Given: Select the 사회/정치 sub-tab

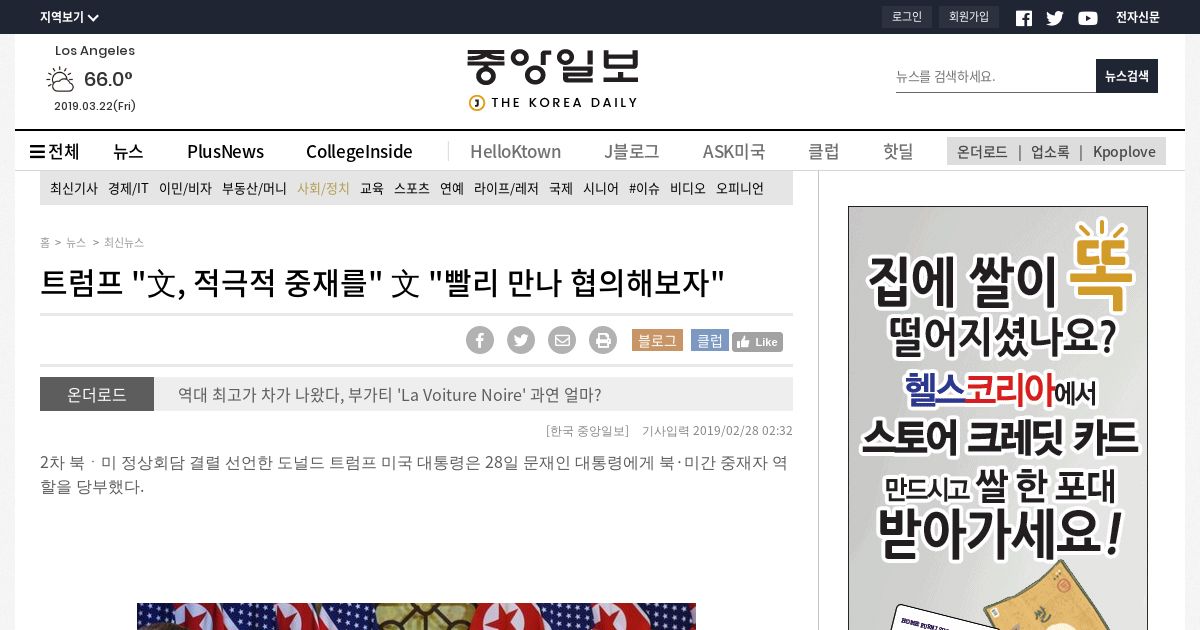Looking at the screenshot, I should [323, 188].
